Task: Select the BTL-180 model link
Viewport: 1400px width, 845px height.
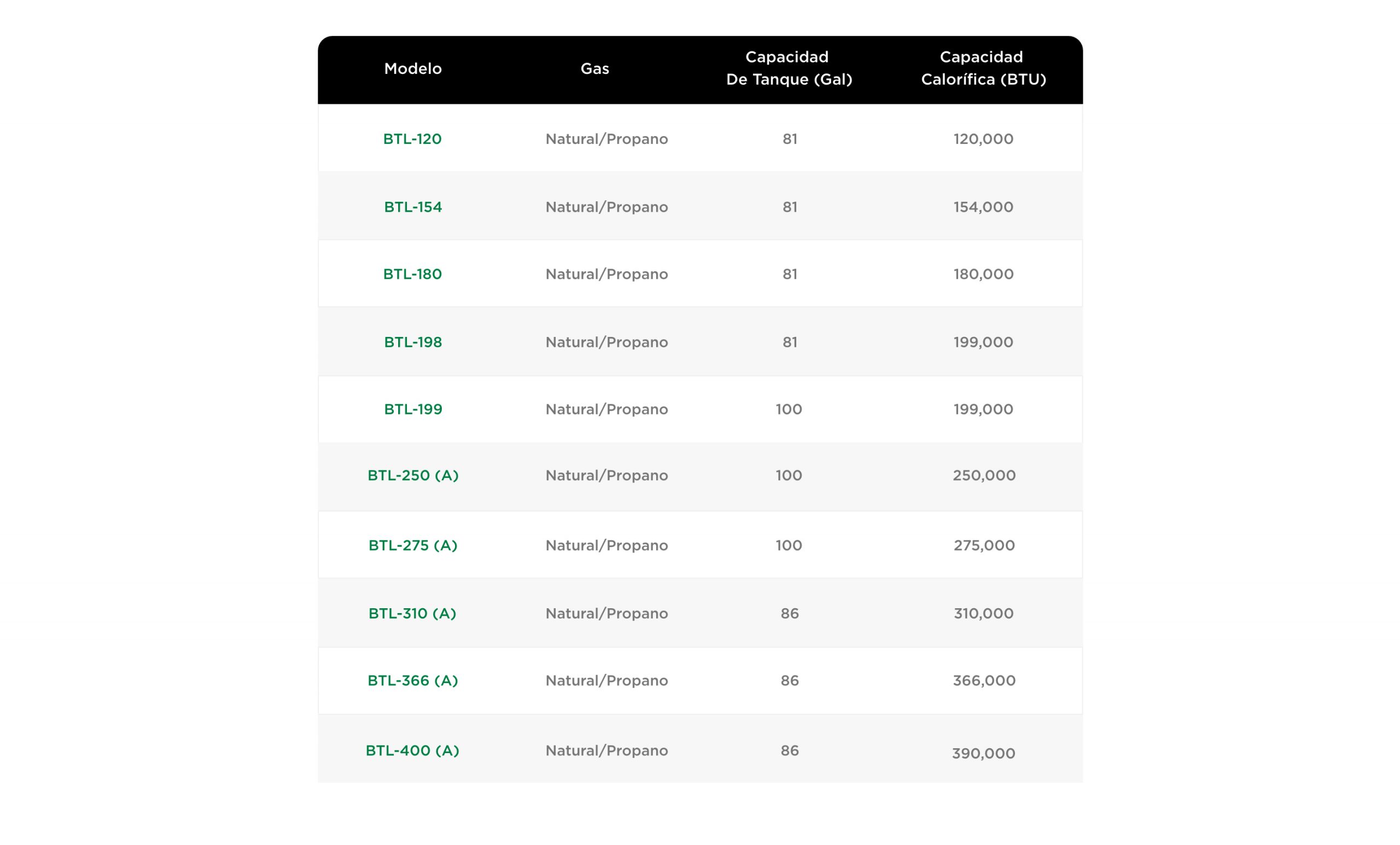Action: click(x=412, y=274)
